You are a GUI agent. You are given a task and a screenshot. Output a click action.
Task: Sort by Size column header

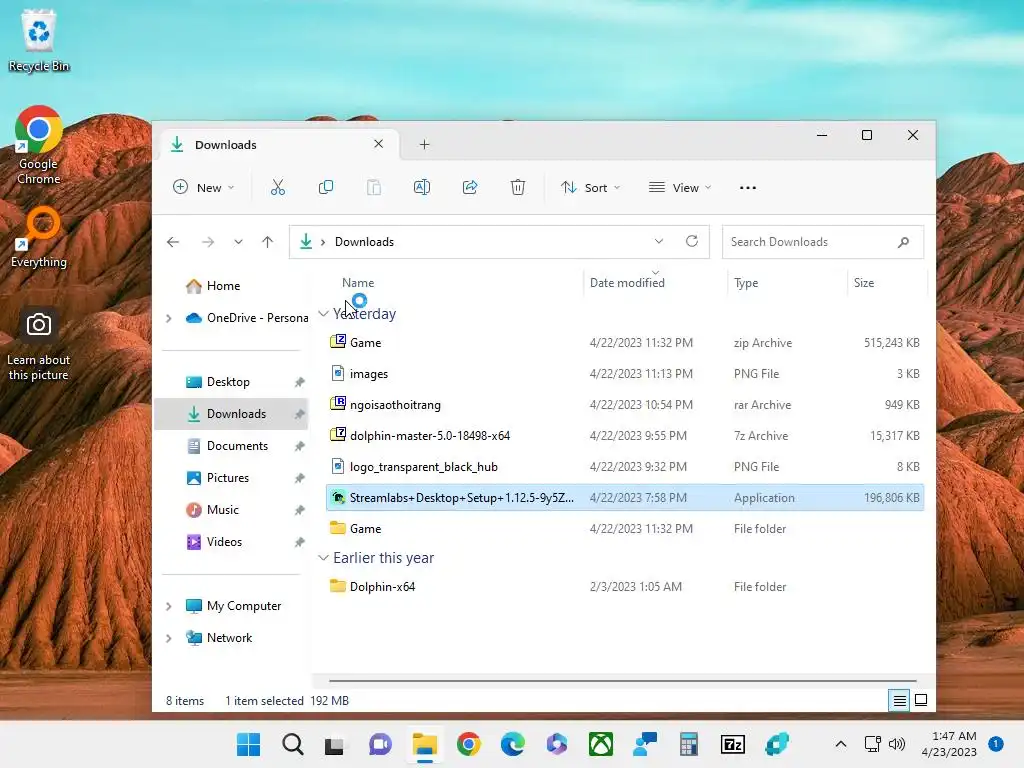863,283
